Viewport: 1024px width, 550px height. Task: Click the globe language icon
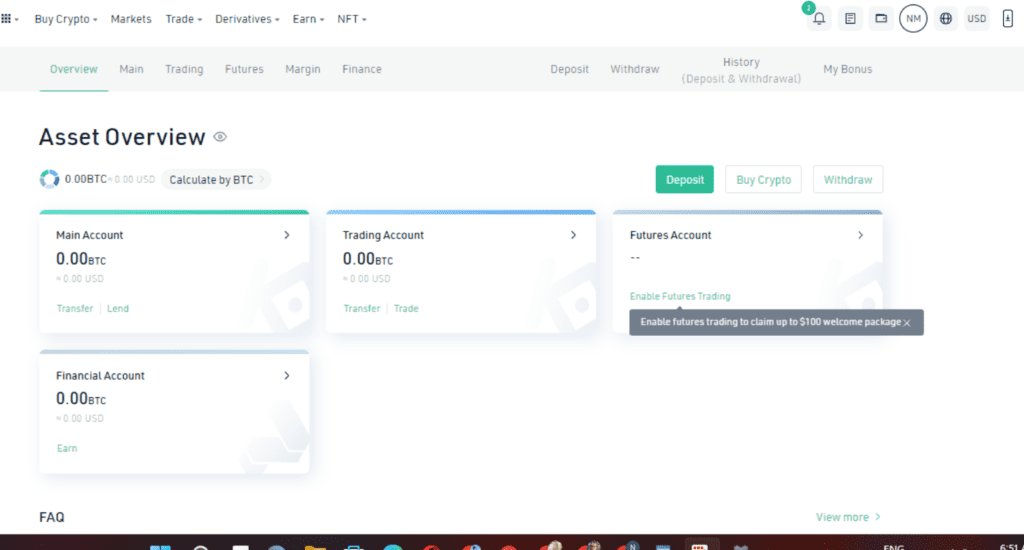click(x=946, y=19)
